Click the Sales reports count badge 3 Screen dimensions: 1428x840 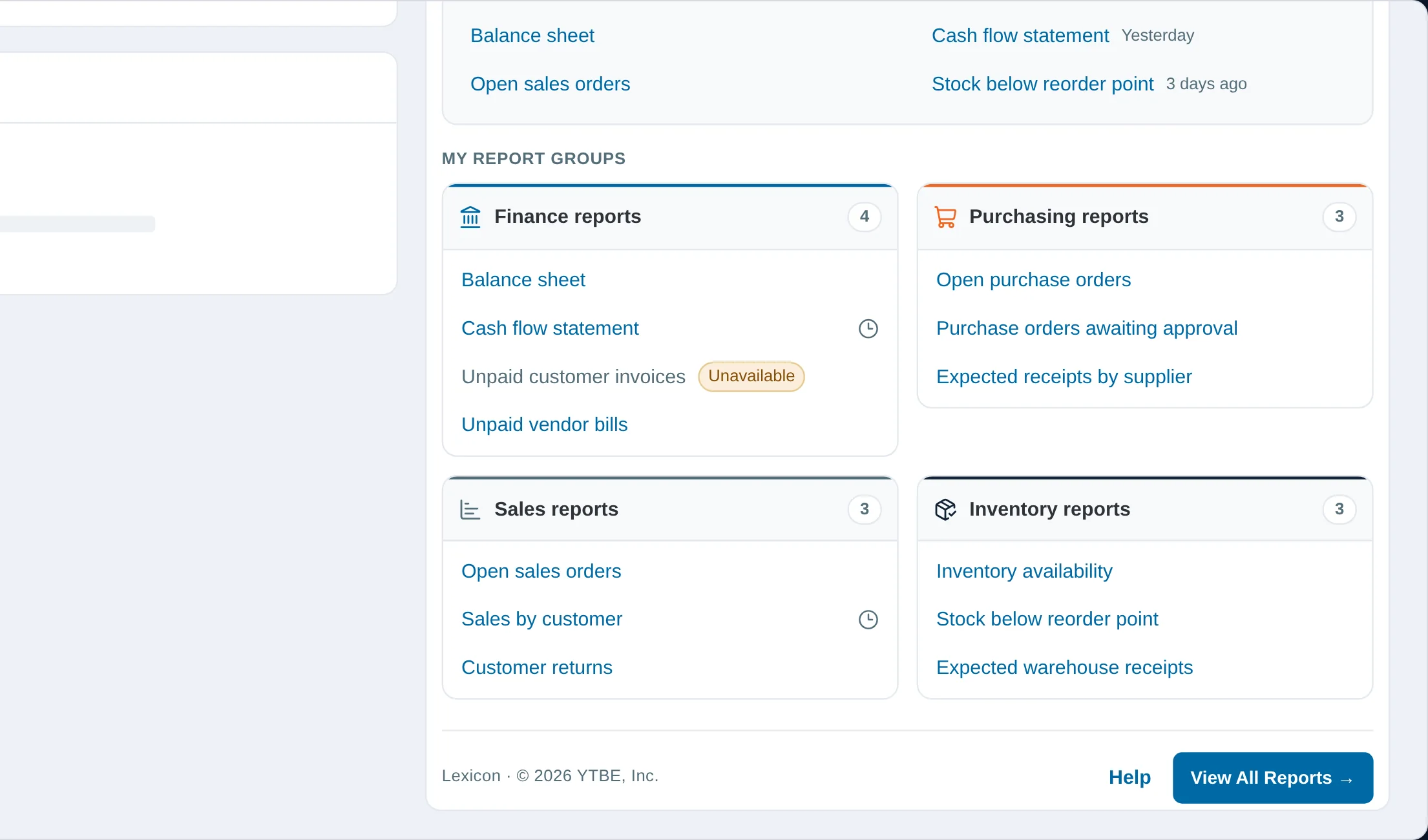864,510
